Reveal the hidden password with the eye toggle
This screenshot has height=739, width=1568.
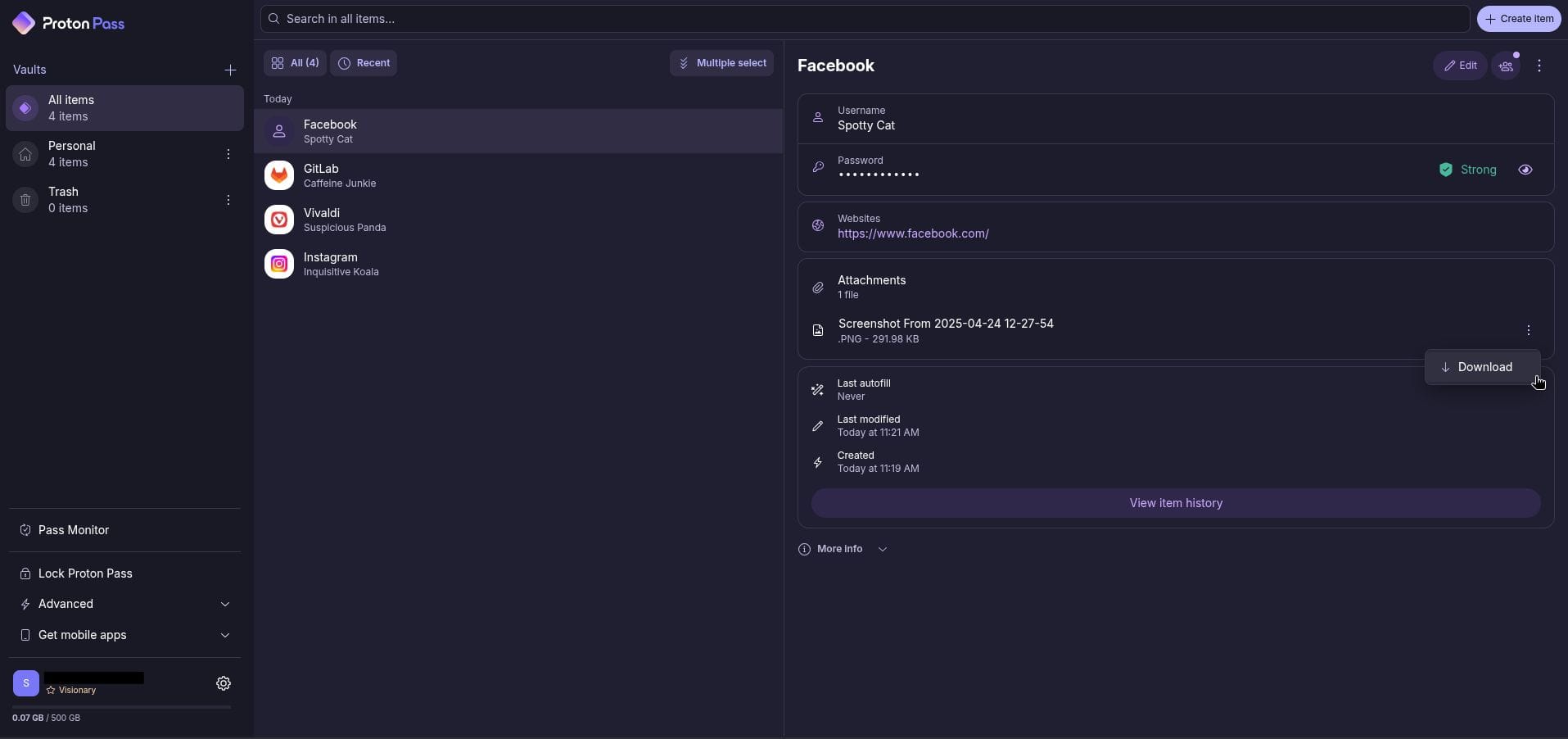(1525, 170)
